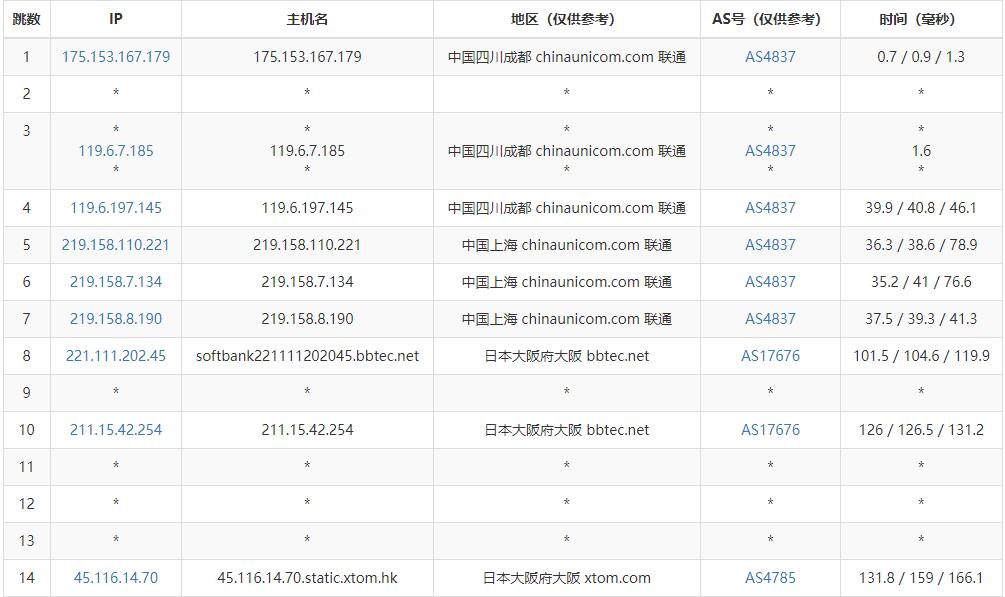Select time value 39.9 / 40.8 / 46.1
Screen dimensions: 1005x597
(x=921, y=208)
